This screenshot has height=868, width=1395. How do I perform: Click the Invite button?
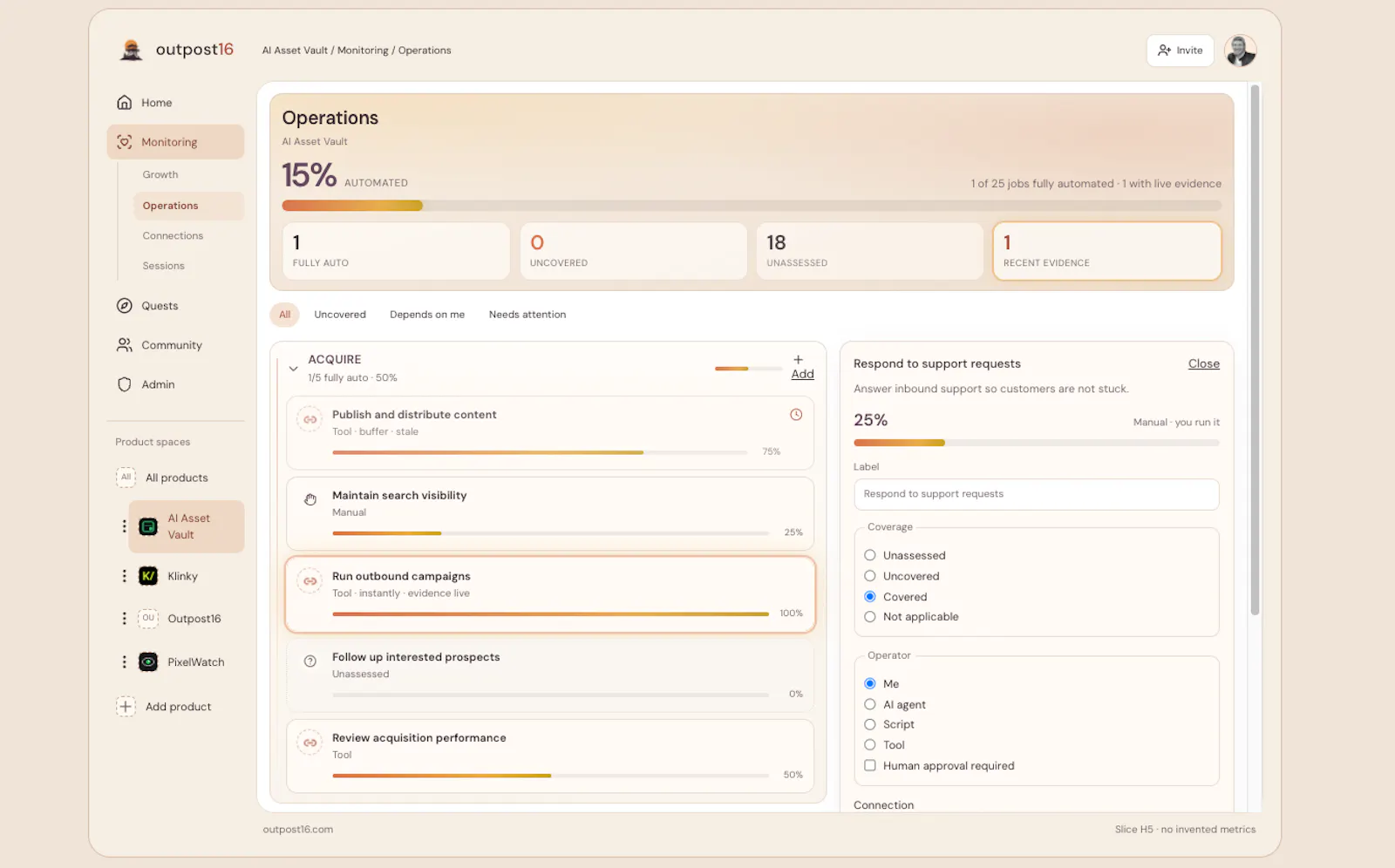point(1180,51)
